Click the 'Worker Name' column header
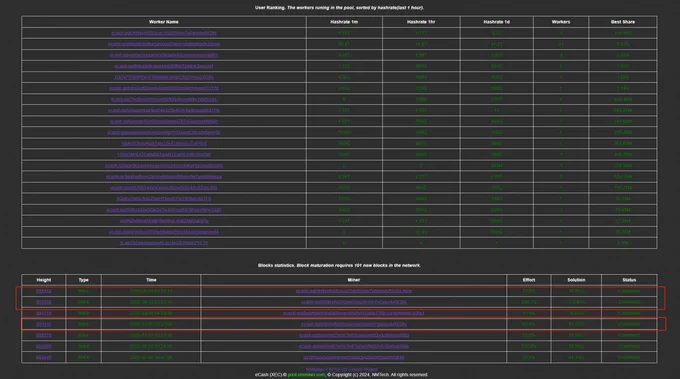This screenshot has width=680, height=379. click(163, 22)
